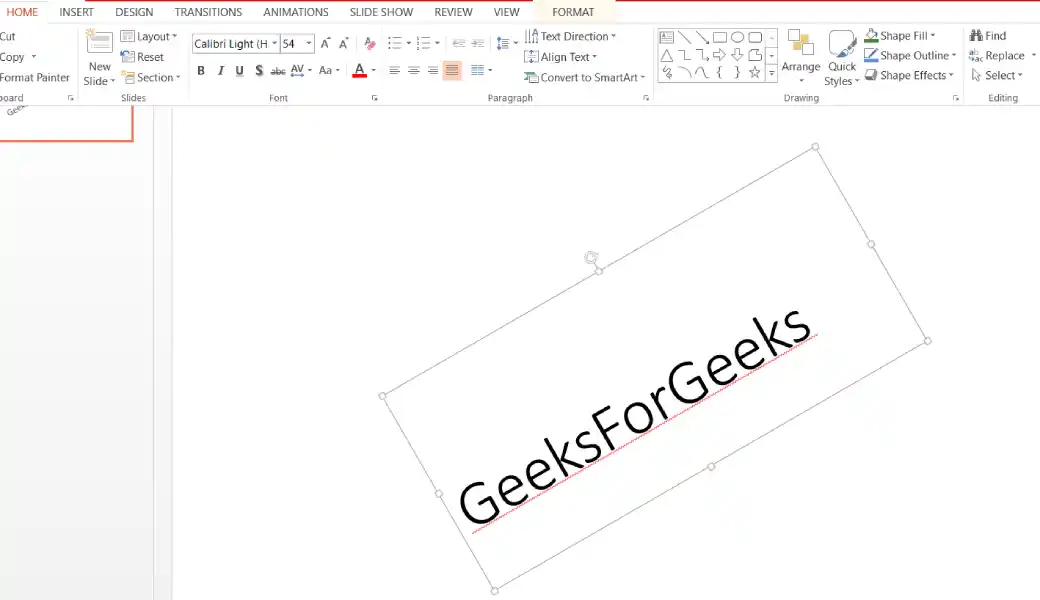
Task: Click Increase Font Size icon
Action: (x=325, y=44)
